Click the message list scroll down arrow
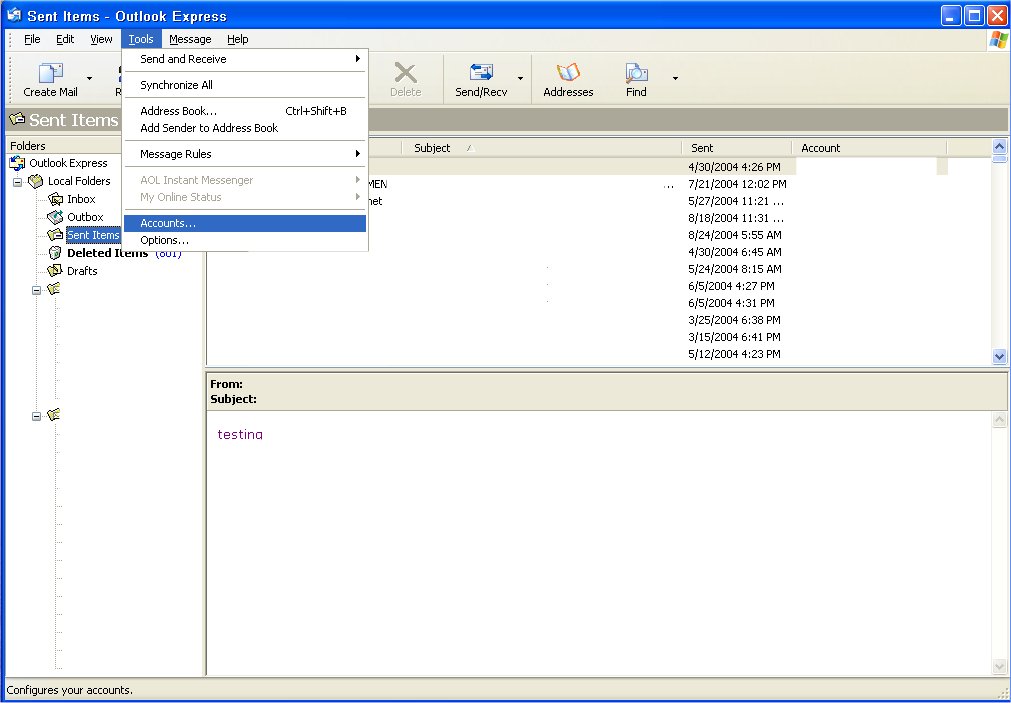Image resolution: width=1011 pixels, height=703 pixels. click(x=1000, y=356)
